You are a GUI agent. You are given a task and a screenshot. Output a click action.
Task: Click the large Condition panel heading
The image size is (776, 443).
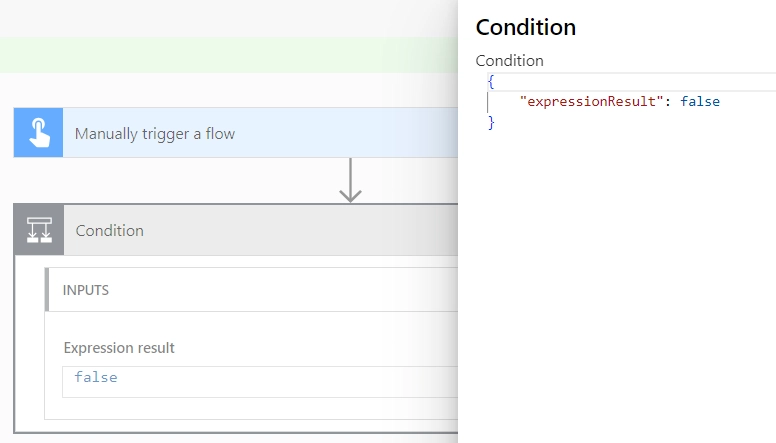click(526, 27)
